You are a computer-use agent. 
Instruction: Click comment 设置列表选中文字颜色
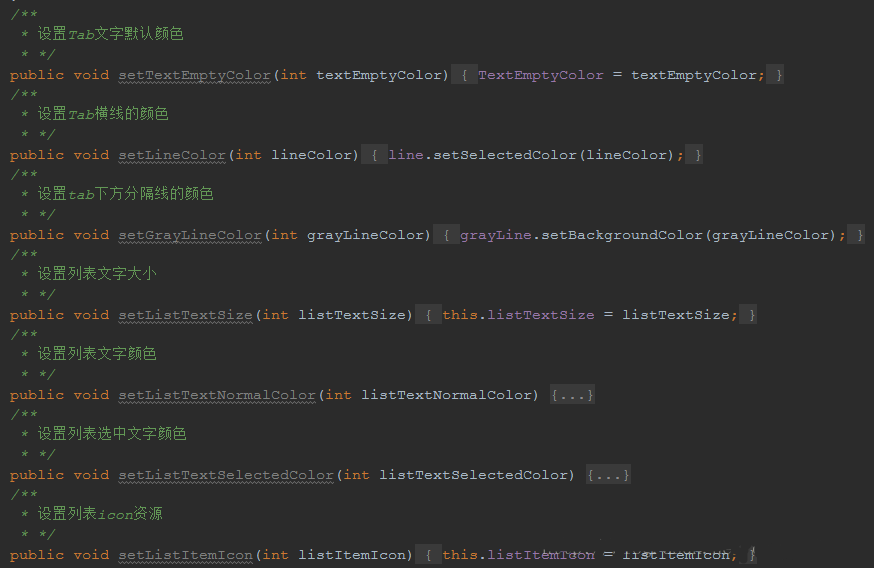coord(111,434)
